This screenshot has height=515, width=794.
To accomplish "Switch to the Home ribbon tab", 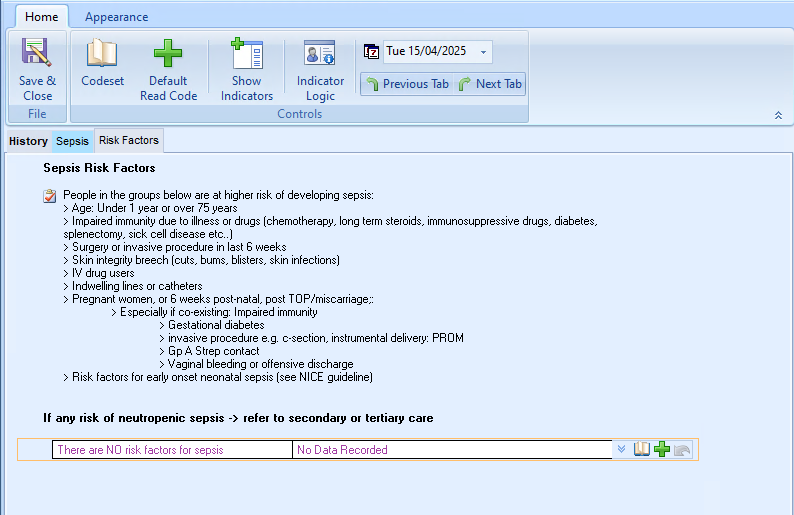I will tap(42, 17).
